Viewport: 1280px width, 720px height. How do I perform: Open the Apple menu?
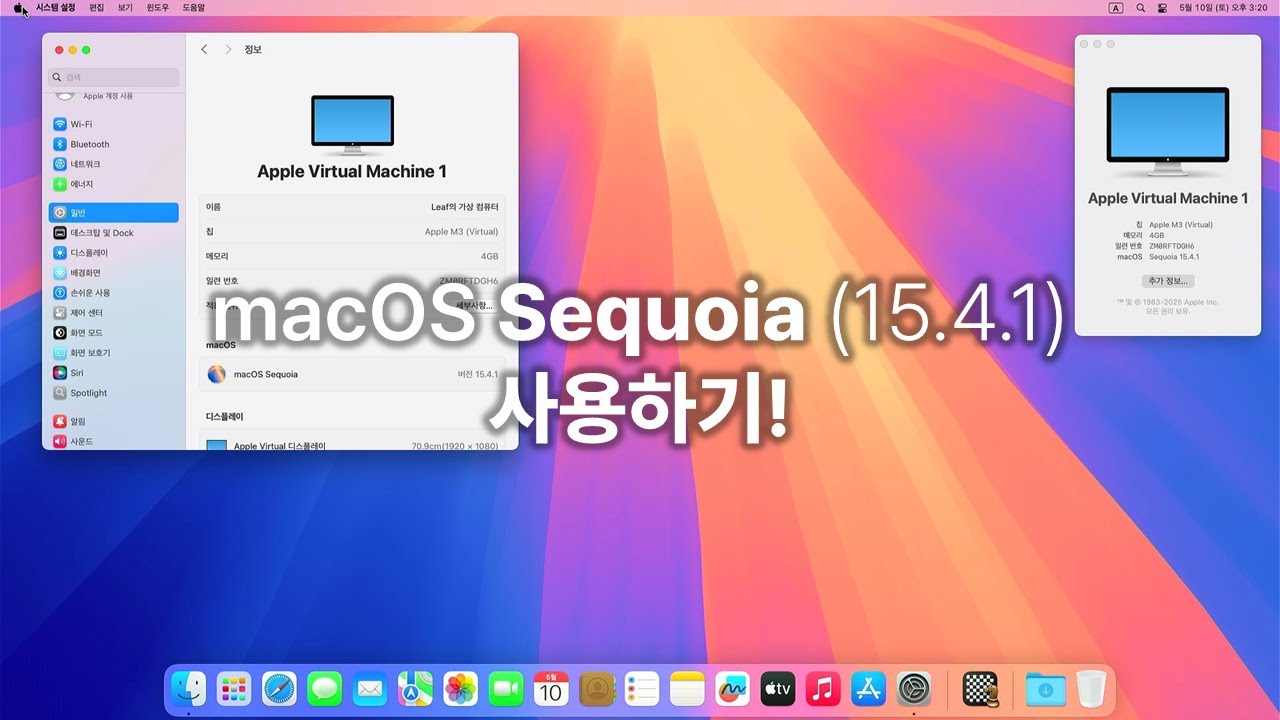click(x=18, y=7)
